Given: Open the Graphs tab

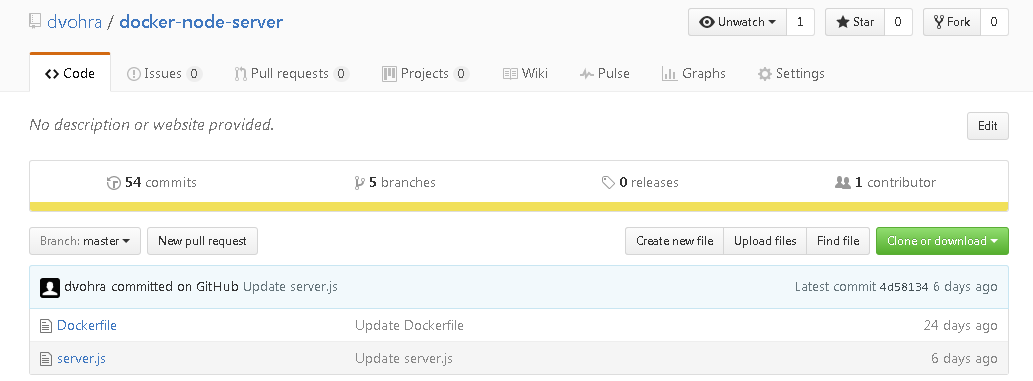Looking at the screenshot, I should click(x=694, y=73).
